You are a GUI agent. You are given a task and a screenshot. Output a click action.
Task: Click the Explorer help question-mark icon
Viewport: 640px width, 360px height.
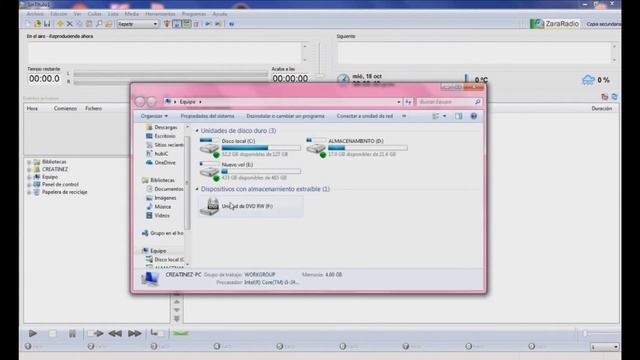[x=473, y=116]
